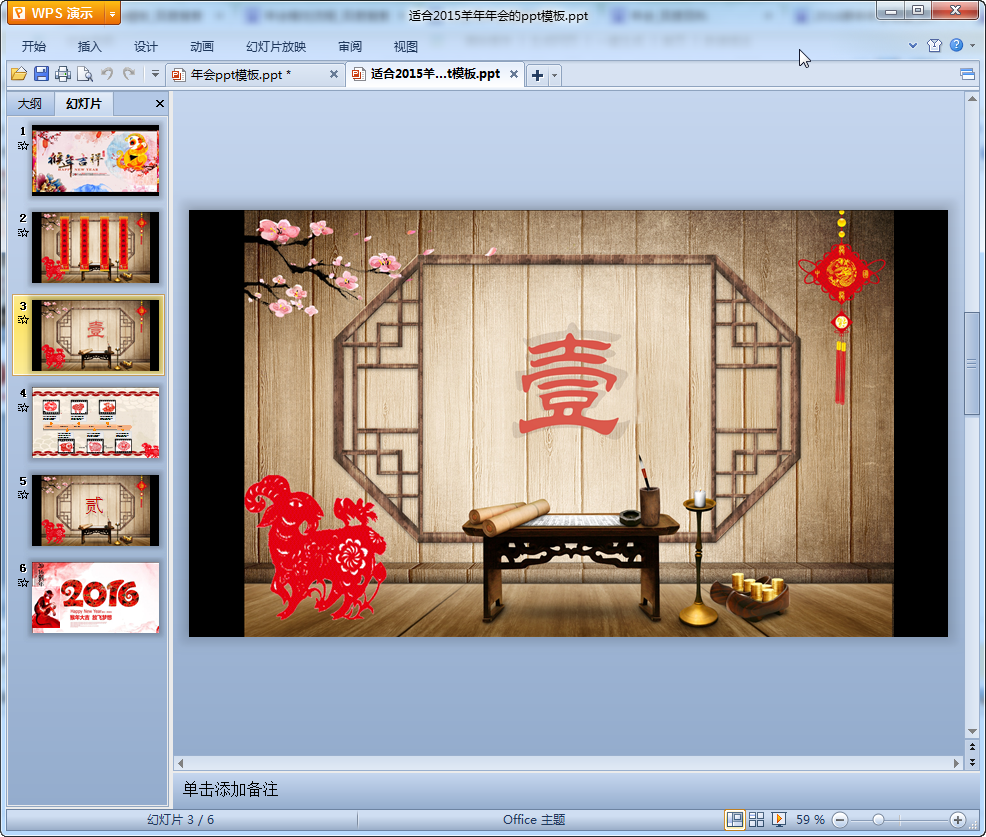The image size is (986, 837).
Task: Select slide 4 timeline thumbnail
Action: click(96, 423)
